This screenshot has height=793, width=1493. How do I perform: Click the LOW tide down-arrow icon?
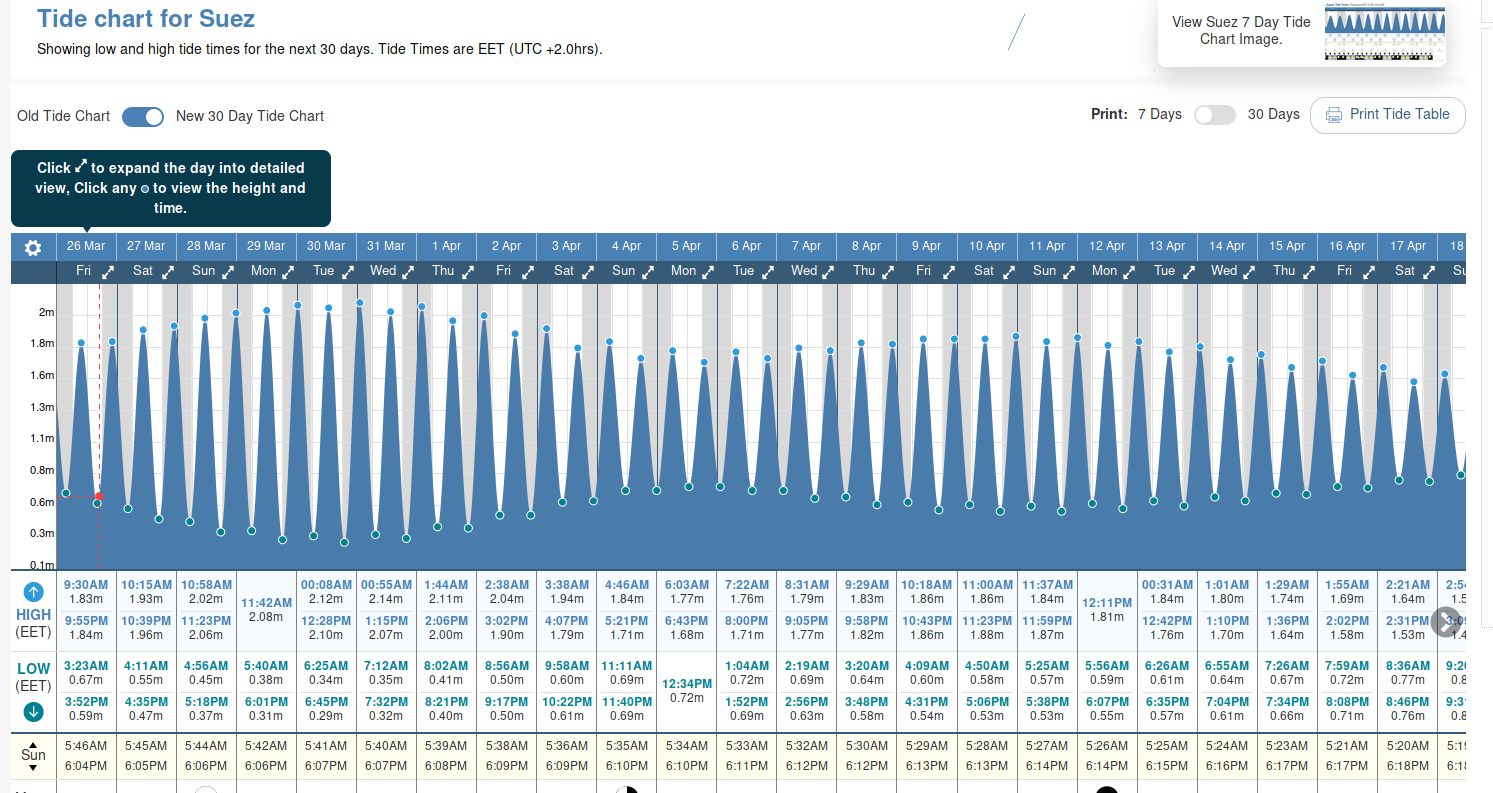pos(33,712)
